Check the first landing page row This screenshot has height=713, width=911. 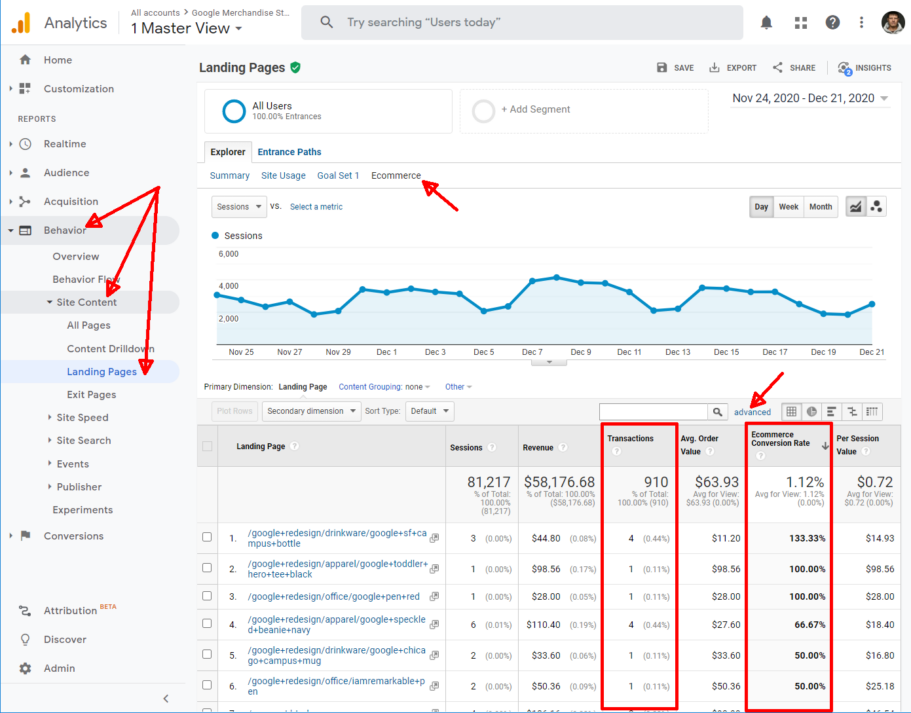point(207,538)
